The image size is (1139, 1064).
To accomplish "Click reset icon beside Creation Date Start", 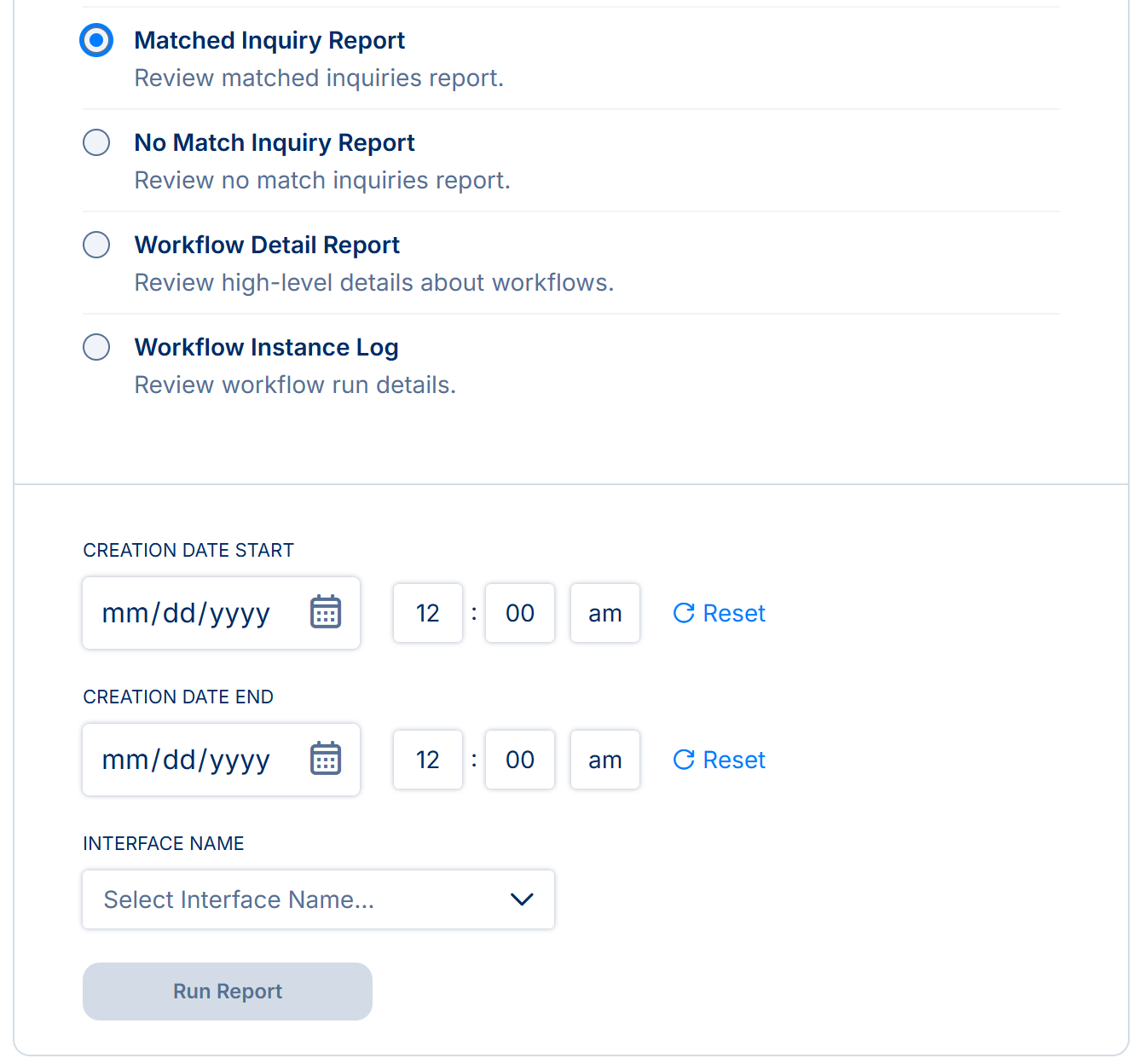I will click(x=684, y=613).
